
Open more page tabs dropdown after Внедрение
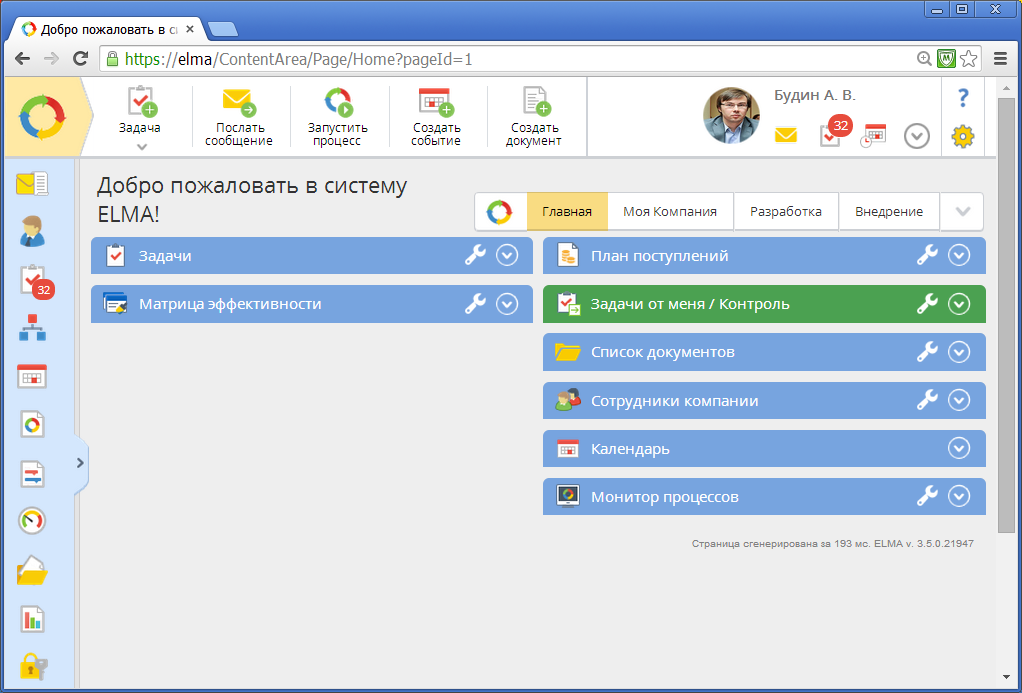tap(962, 211)
